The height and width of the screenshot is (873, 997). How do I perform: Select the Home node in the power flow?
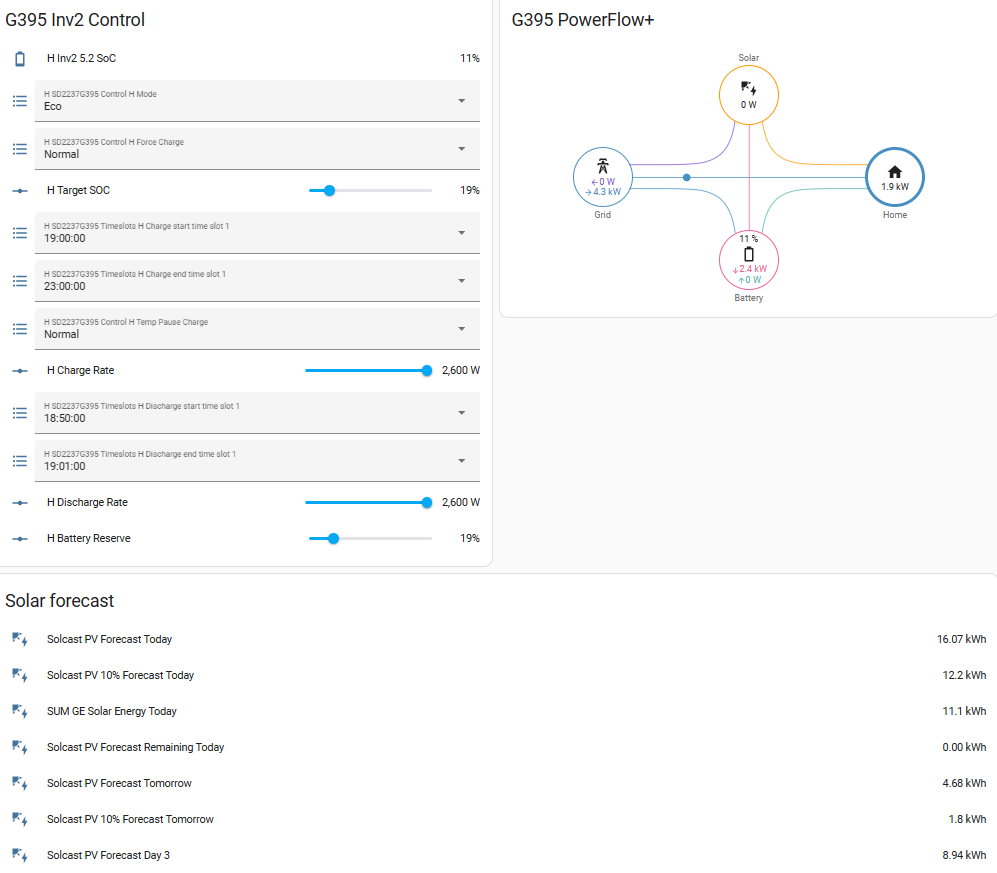(895, 177)
